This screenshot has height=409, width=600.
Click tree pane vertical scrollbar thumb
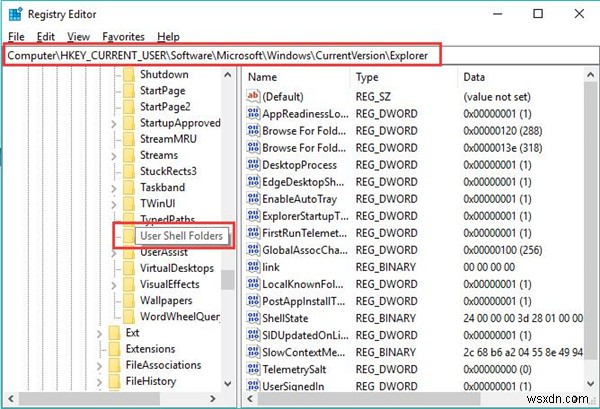(x=228, y=280)
